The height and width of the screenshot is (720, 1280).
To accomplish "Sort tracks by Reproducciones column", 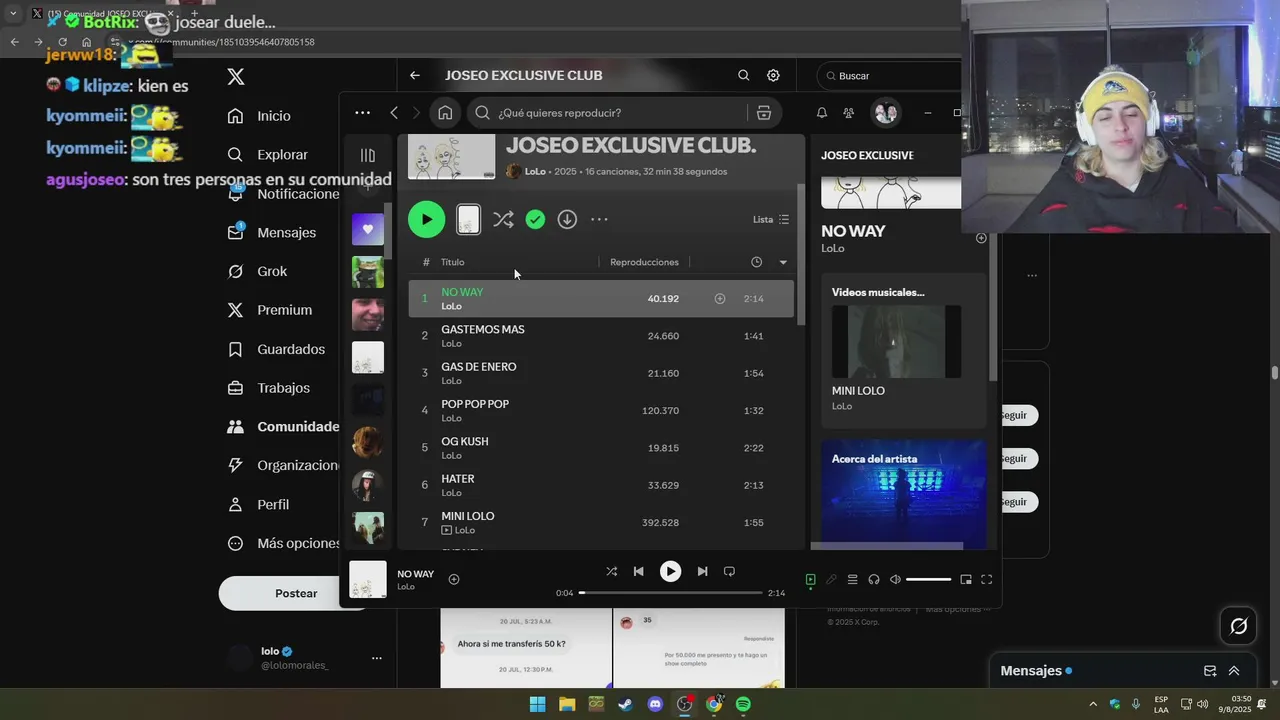I will (x=644, y=262).
